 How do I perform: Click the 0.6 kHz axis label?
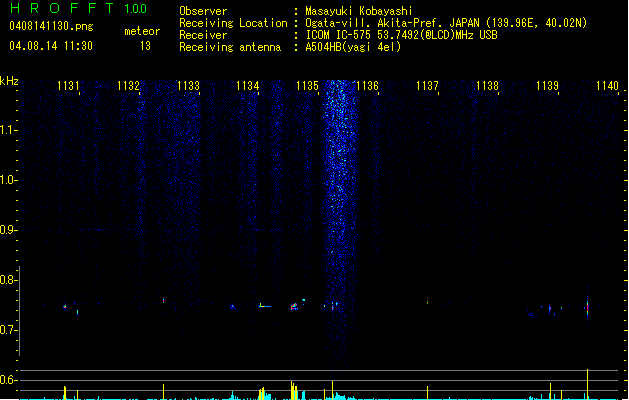tap(8, 380)
